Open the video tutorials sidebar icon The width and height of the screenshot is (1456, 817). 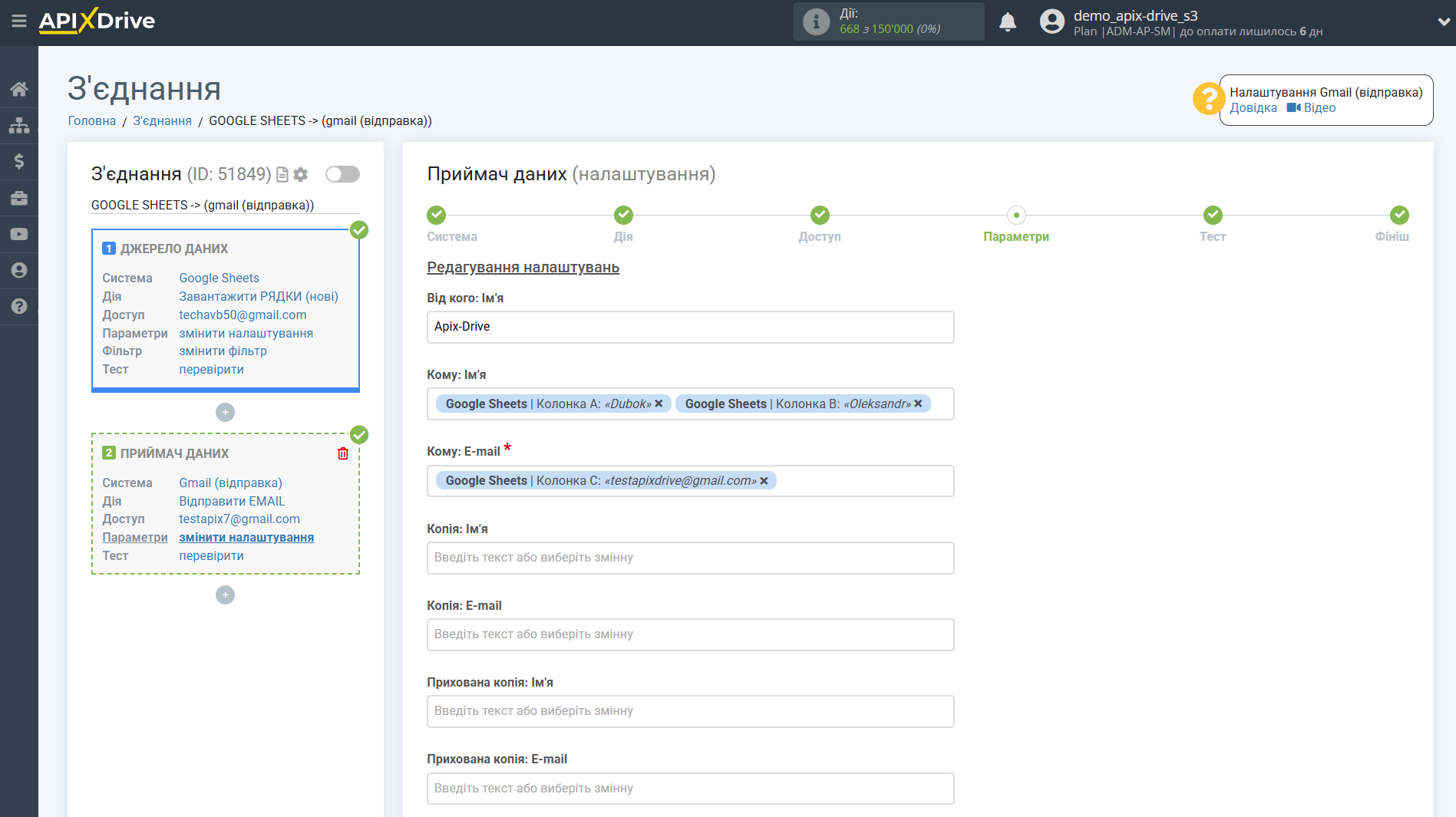click(19, 234)
